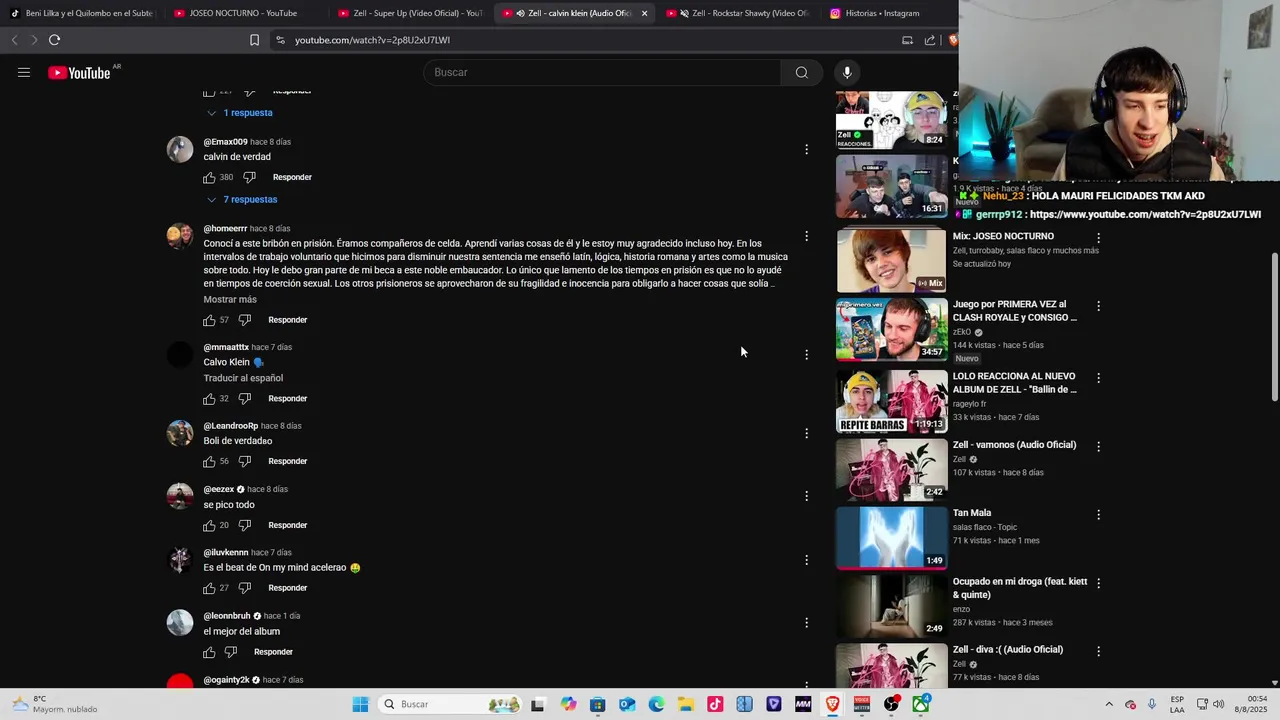The width and height of the screenshot is (1280, 720).
Task: Like the comment by @homeerrr
Action: [209, 320]
